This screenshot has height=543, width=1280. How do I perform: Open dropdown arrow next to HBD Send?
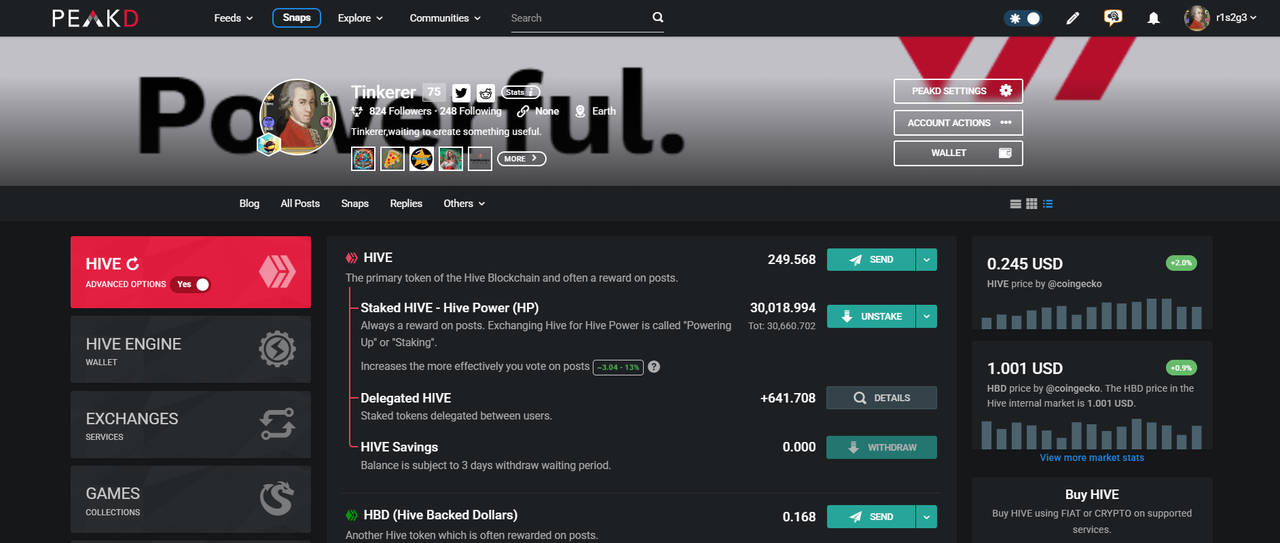click(926, 517)
